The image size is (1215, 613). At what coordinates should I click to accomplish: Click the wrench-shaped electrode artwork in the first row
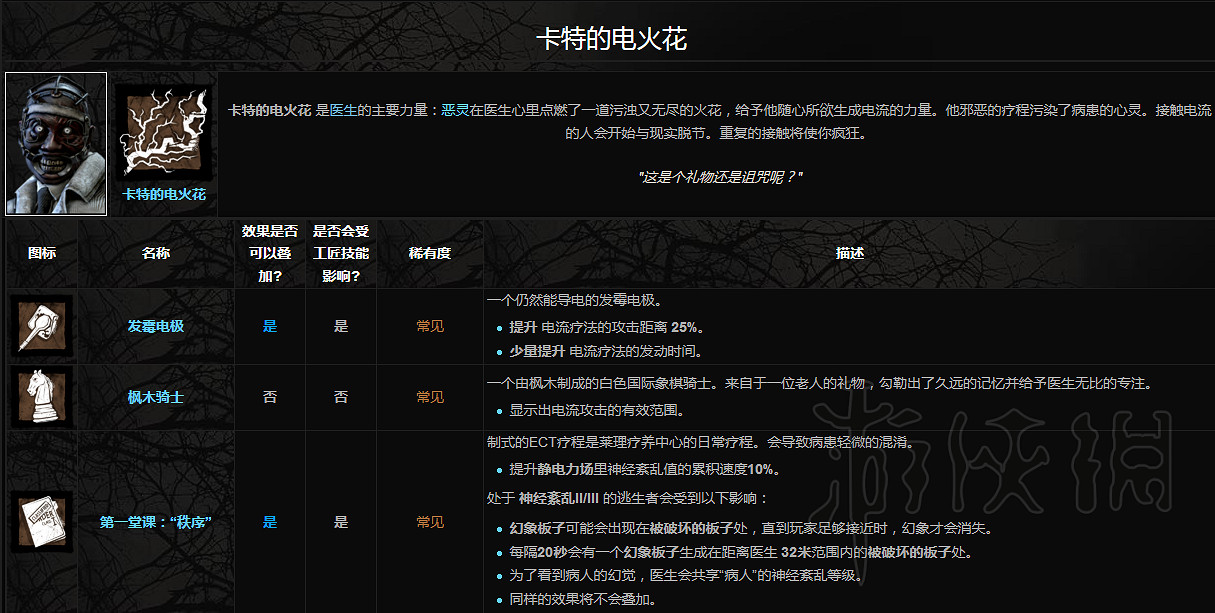click(x=41, y=325)
